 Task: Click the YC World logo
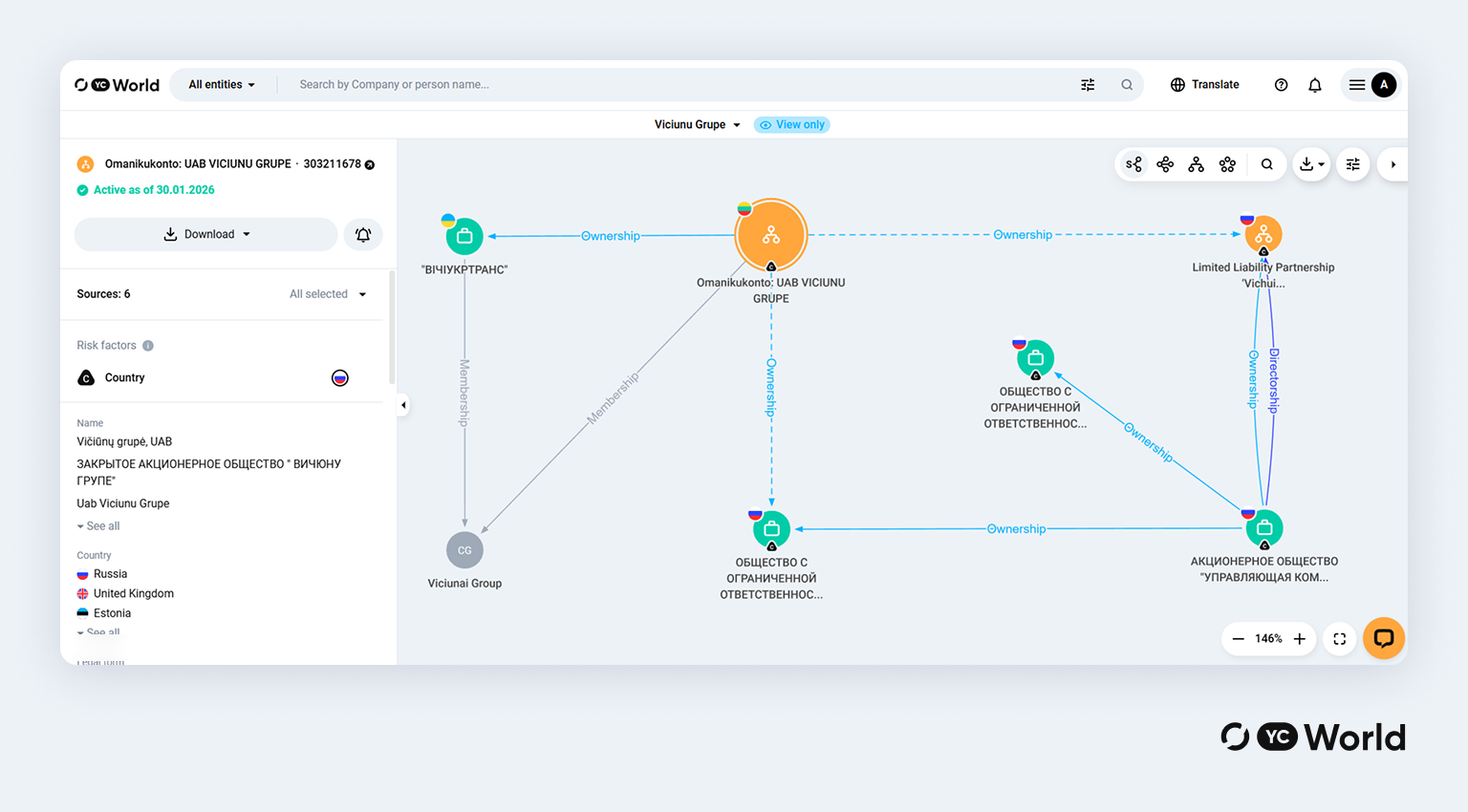point(118,85)
